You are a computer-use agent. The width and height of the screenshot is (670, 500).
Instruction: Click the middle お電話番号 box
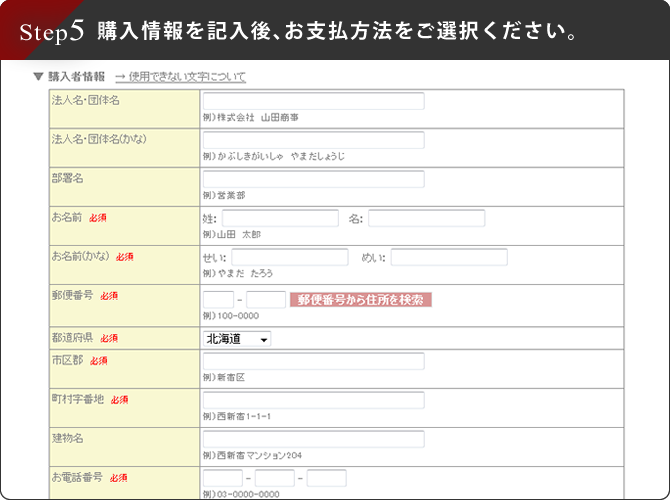click(274, 478)
